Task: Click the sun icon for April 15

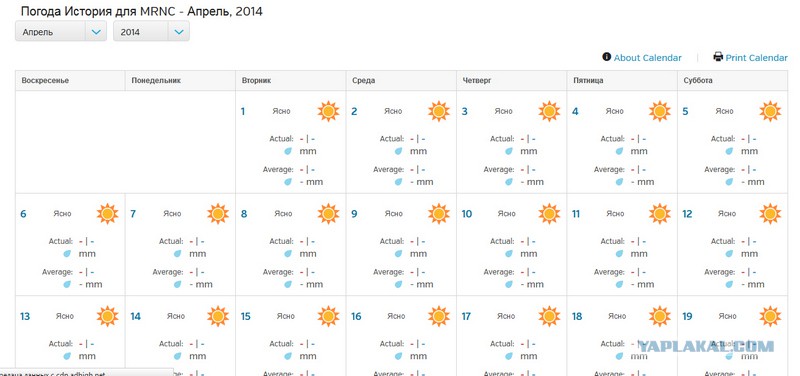Action: (x=328, y=316)
